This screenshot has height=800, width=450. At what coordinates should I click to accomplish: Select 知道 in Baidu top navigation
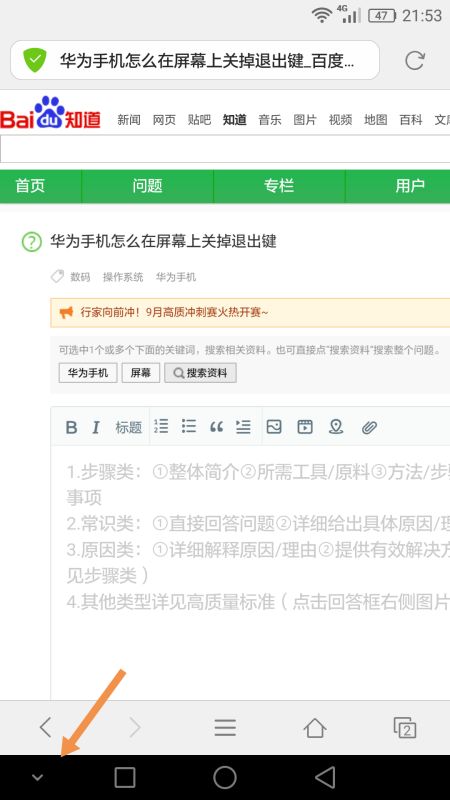click(x=235, y=120)
